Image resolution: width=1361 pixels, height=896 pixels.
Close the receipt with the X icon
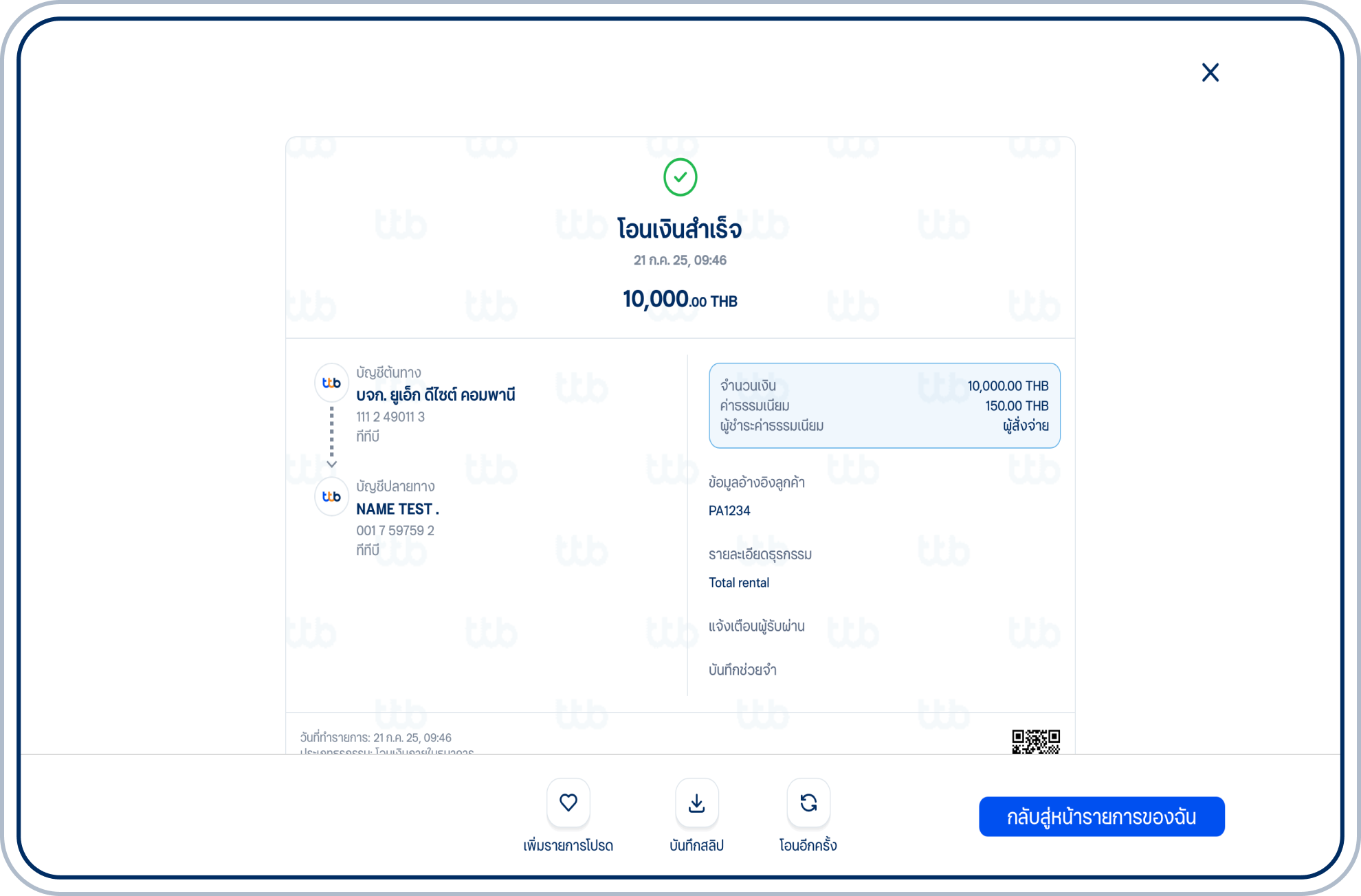pyautogui.click(x=1210, y=72)
